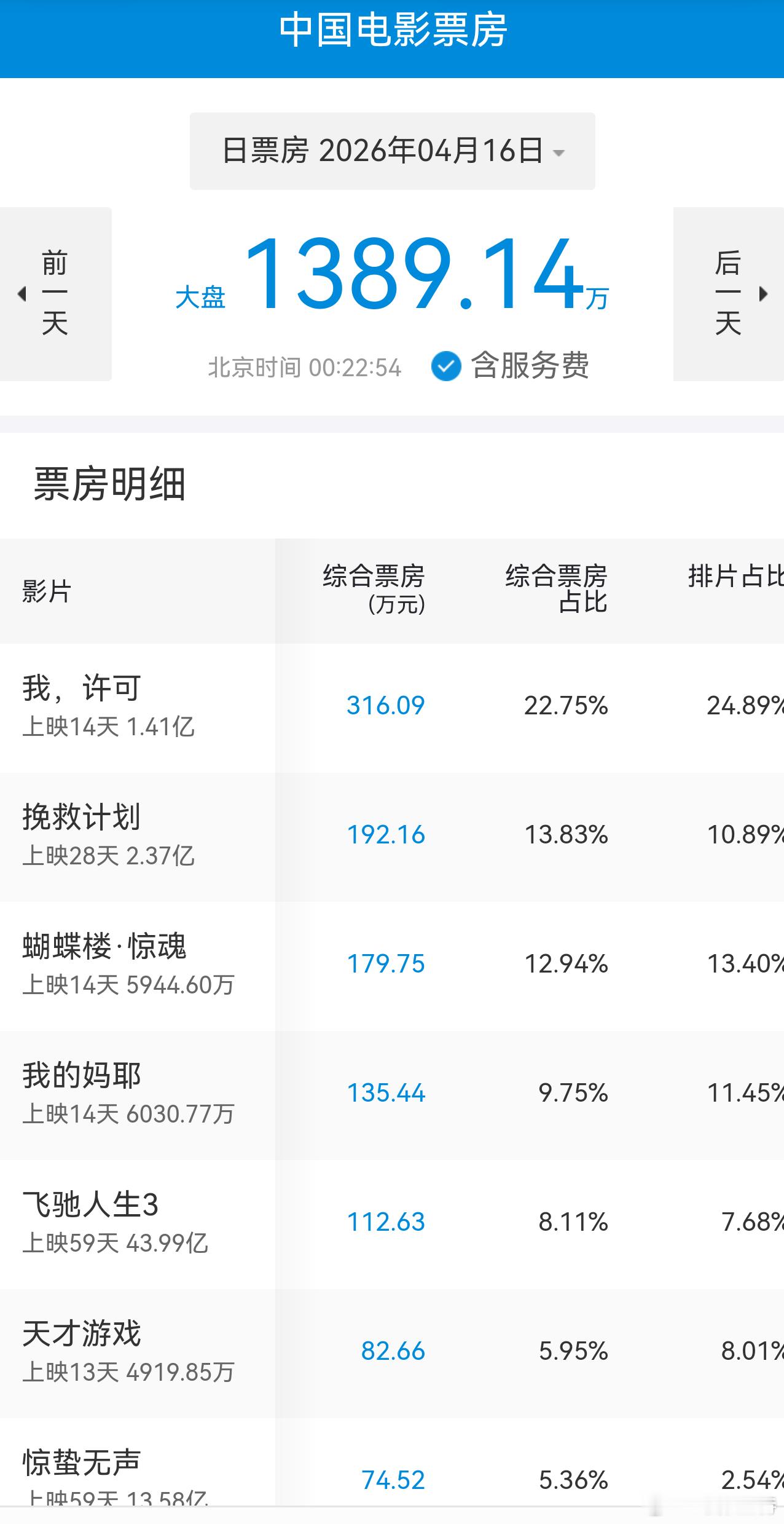The width and height of the screenshot is (784, 1524).
Task: Go to the previous day (前一天)
Action: [55, 294]
